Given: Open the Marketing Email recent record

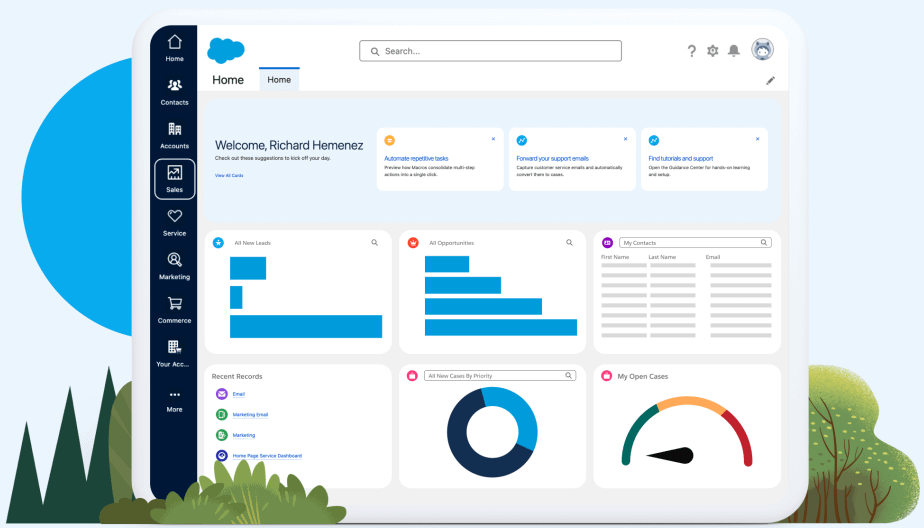Looking at the screenshot, I should click(250, 414).
